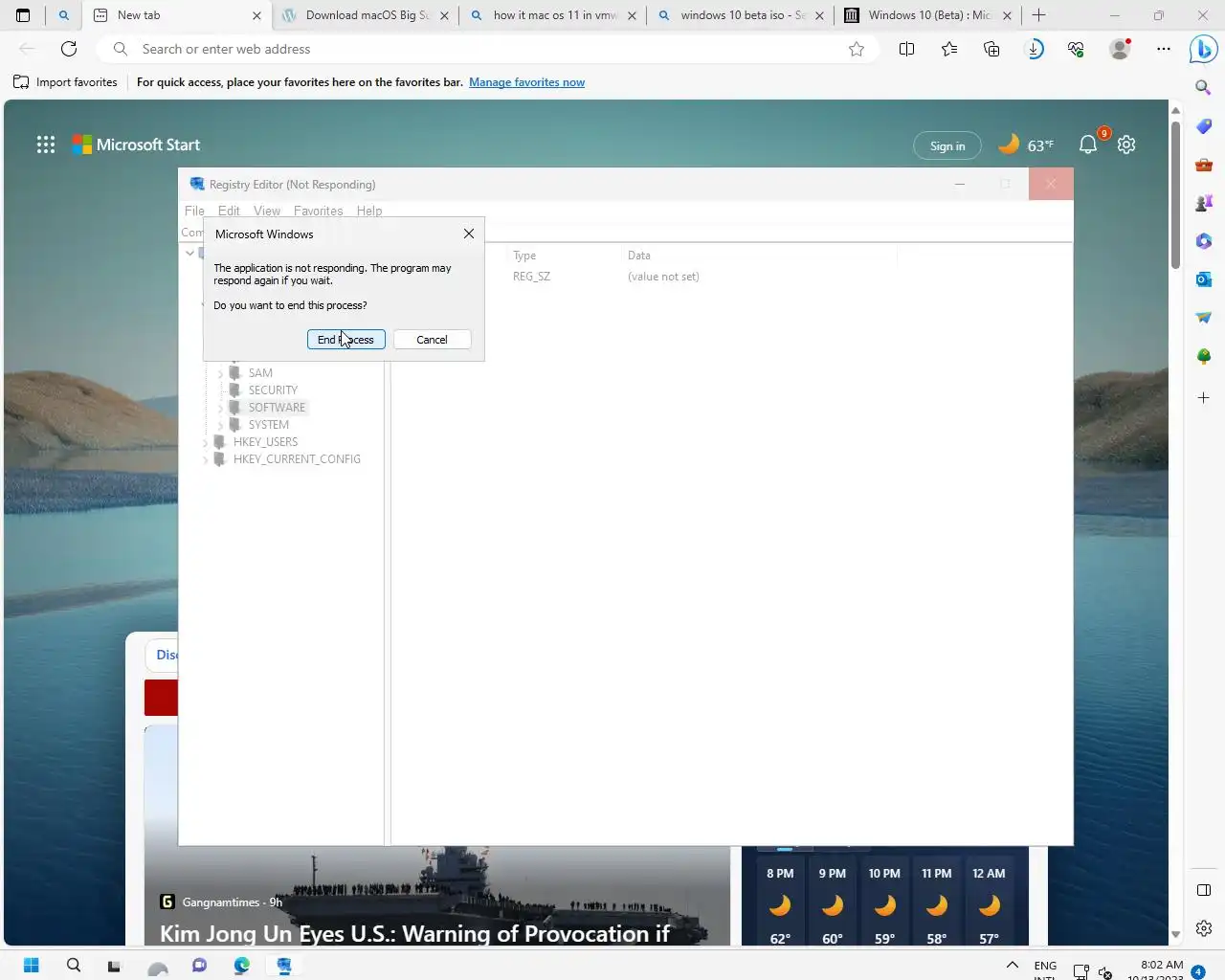The image size is (1225, 980).
Task: Refresh the current page
Action: click(x=69, y=49)
